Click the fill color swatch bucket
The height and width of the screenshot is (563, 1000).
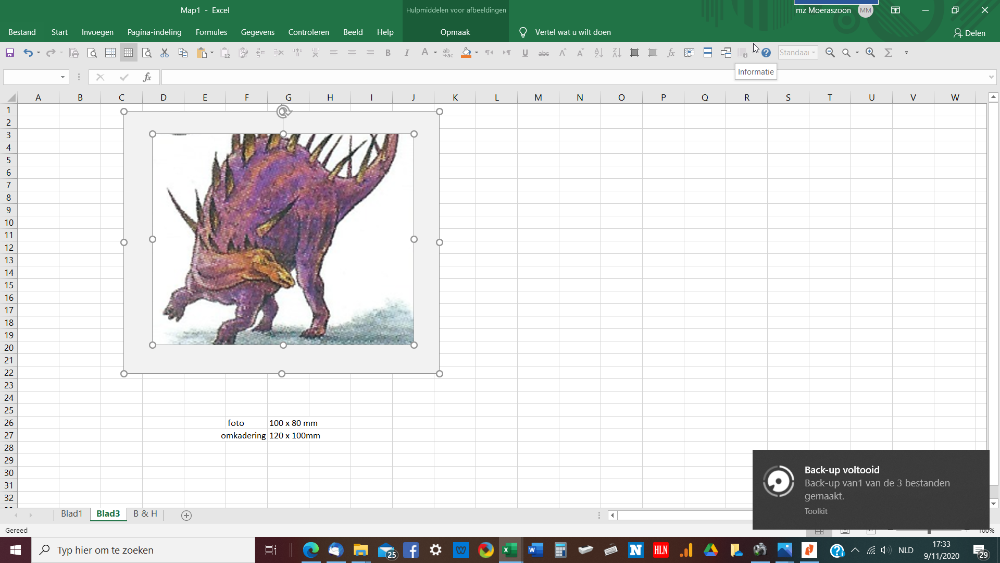[466, 53]
